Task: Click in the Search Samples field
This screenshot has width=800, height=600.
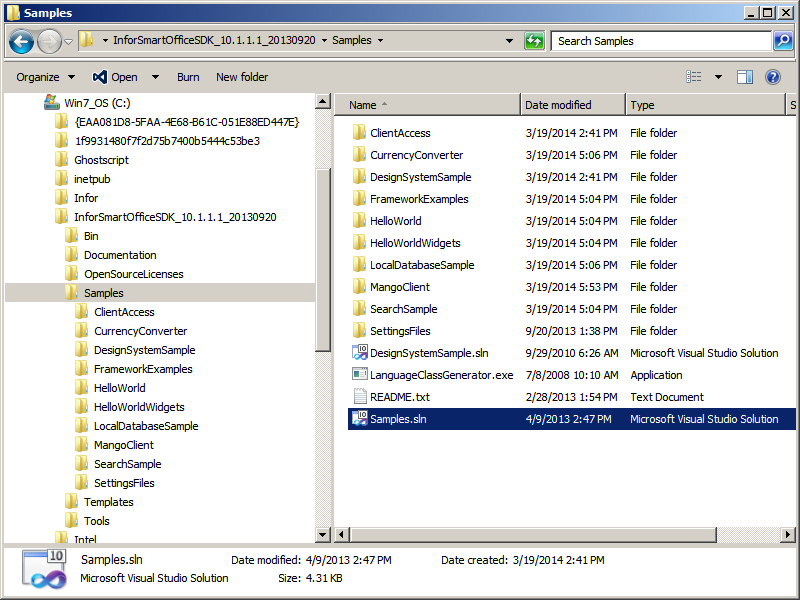Action: 660,41
